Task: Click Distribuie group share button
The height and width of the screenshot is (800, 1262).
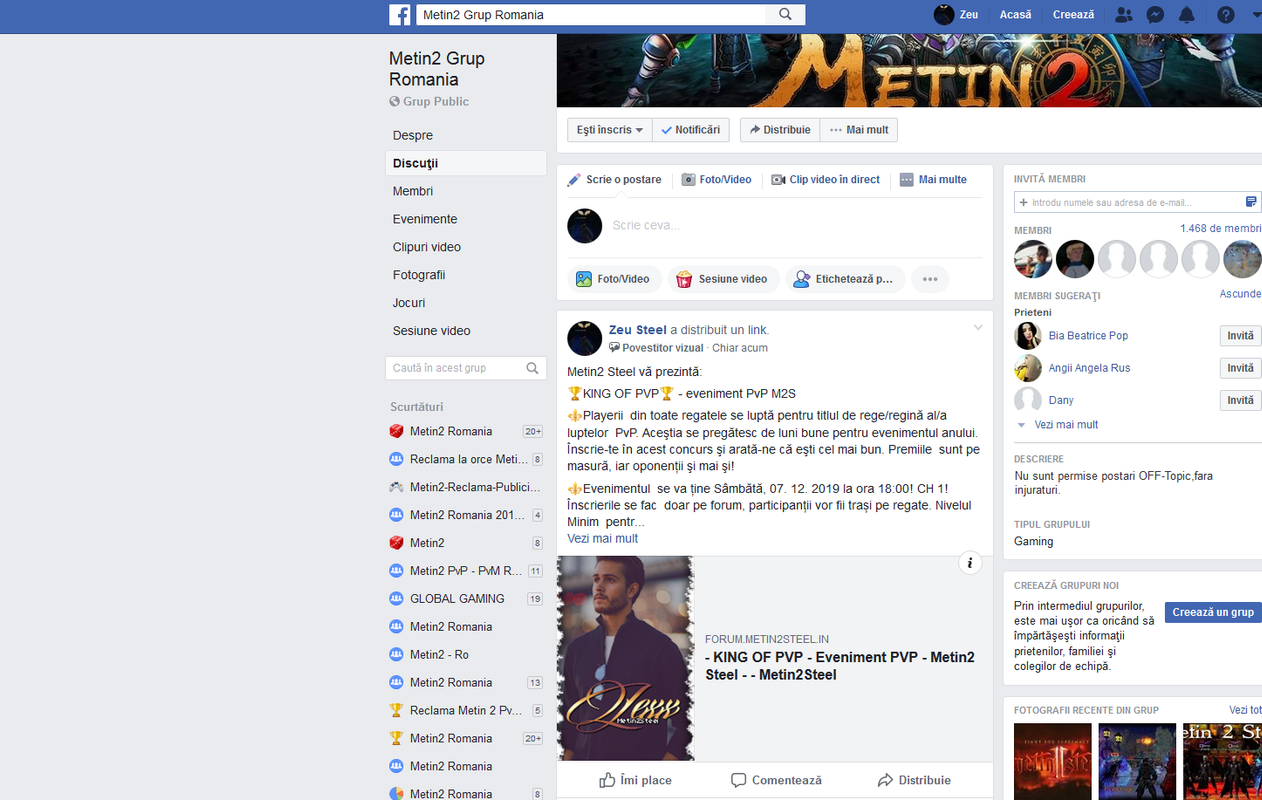Action: click(x=780, y=130)
